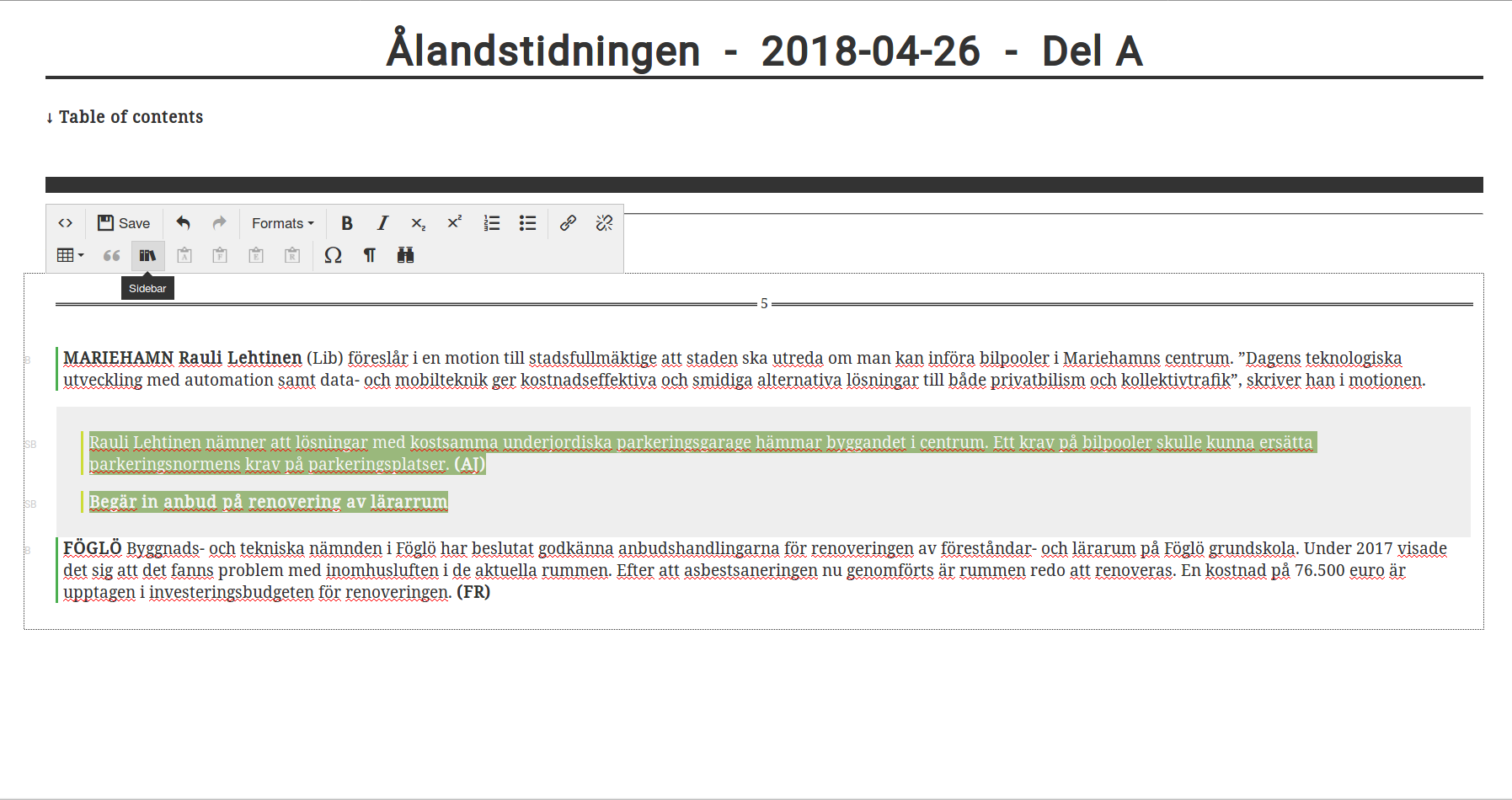Undo the last edit
The height and width of the screenshot is (800, 1512).
click(183, 223)
